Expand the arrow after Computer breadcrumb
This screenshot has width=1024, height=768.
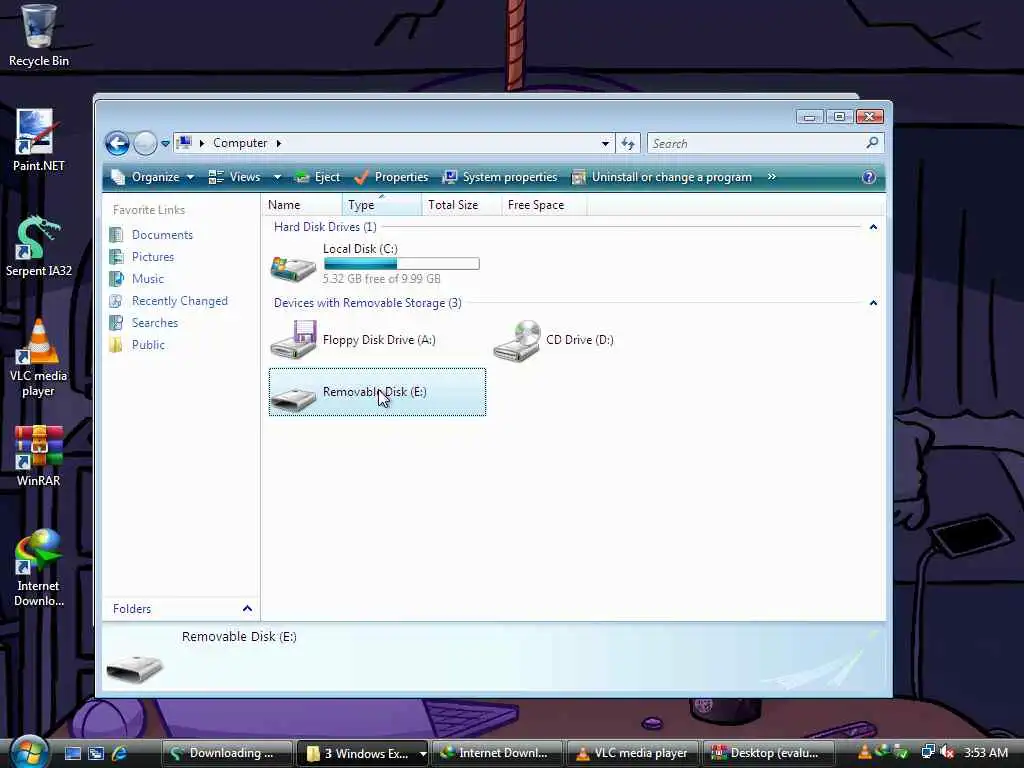tap(279, 143)
